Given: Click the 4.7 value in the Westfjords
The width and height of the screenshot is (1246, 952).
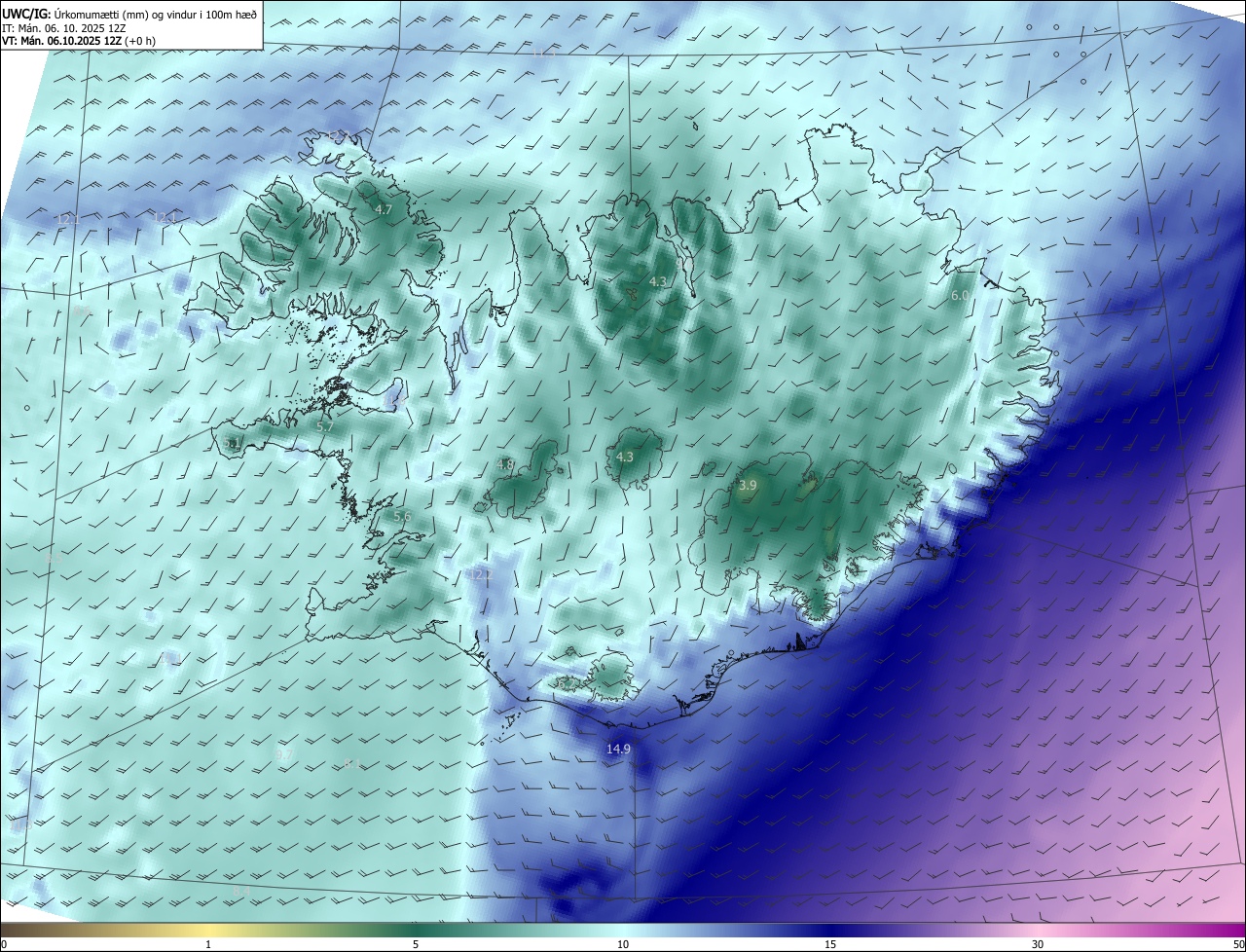Looking at the screenshot, I should pyautogui.click(x=384, y=209).
